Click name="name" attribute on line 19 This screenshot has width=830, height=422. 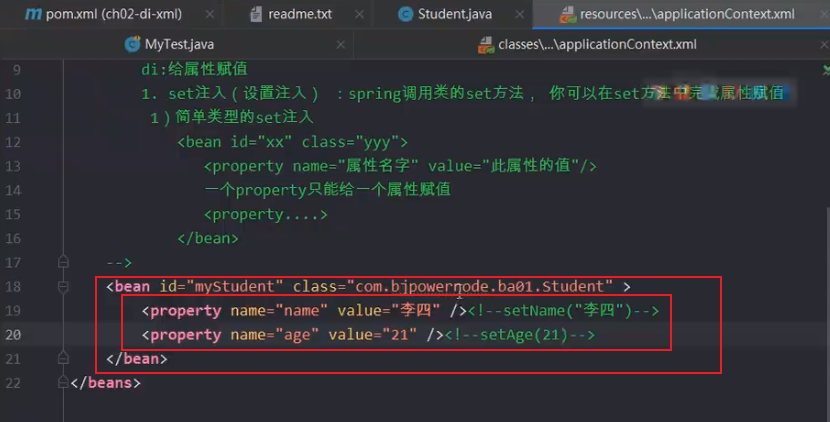coord(279,310)
